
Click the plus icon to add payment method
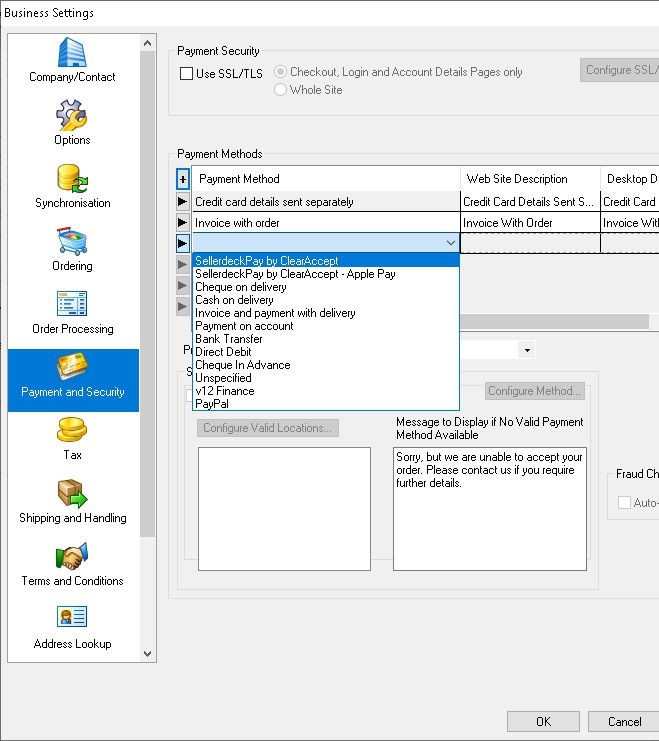pos(183,179)
